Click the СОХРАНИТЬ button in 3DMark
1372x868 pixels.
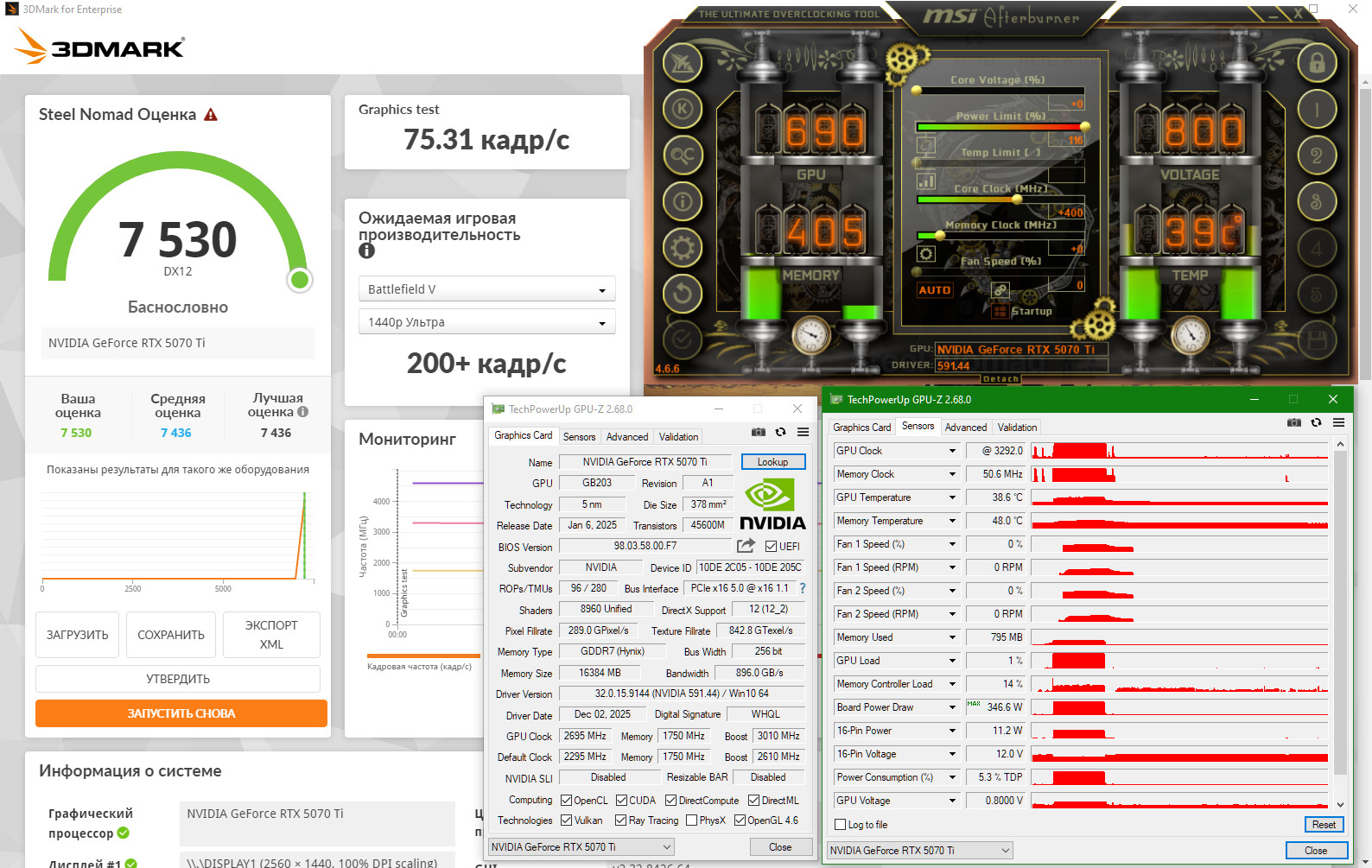[x=171, y=635]
